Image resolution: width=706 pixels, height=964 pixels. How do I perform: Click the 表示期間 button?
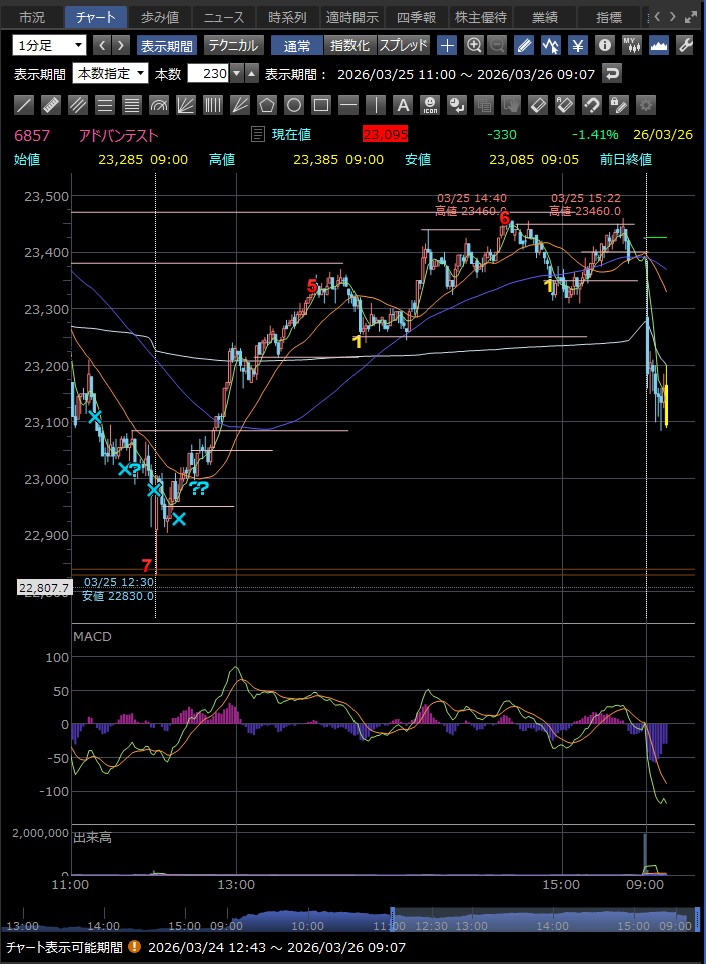point(167,45)
